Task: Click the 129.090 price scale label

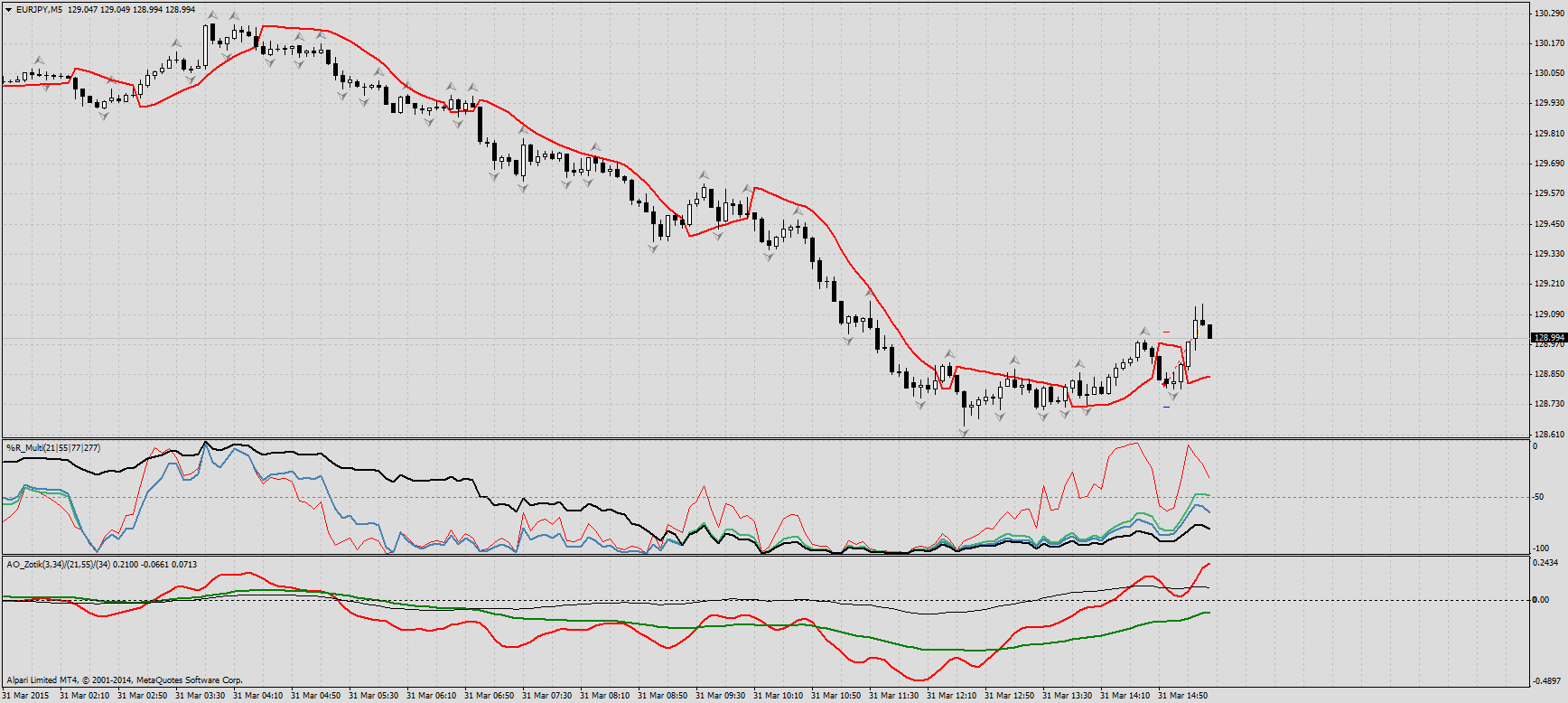Action: pyautogui.click(x=1549, y=314)
